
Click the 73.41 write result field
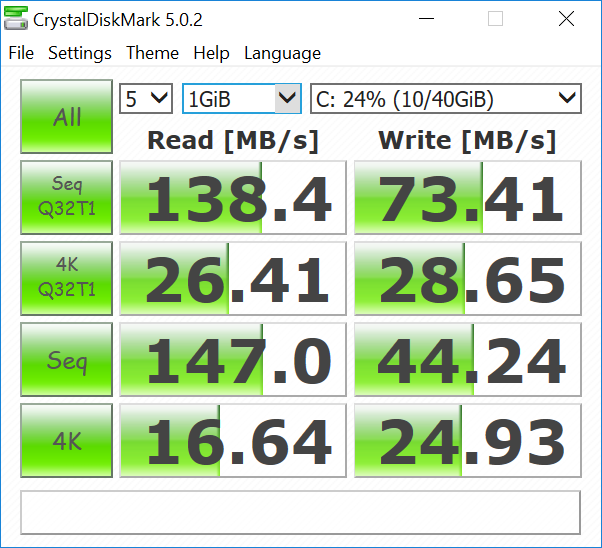[x=468, y=197]
